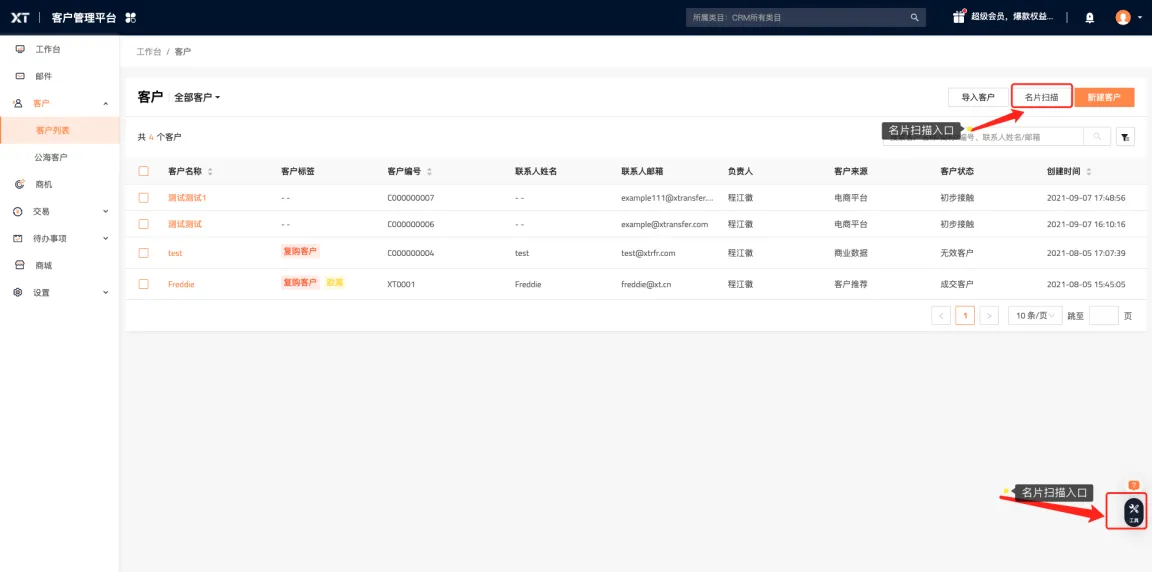Click the customer search magnifier button
Viewport: 1152px width, 572px height.
pyautogui.click(x=1097, y=137)
